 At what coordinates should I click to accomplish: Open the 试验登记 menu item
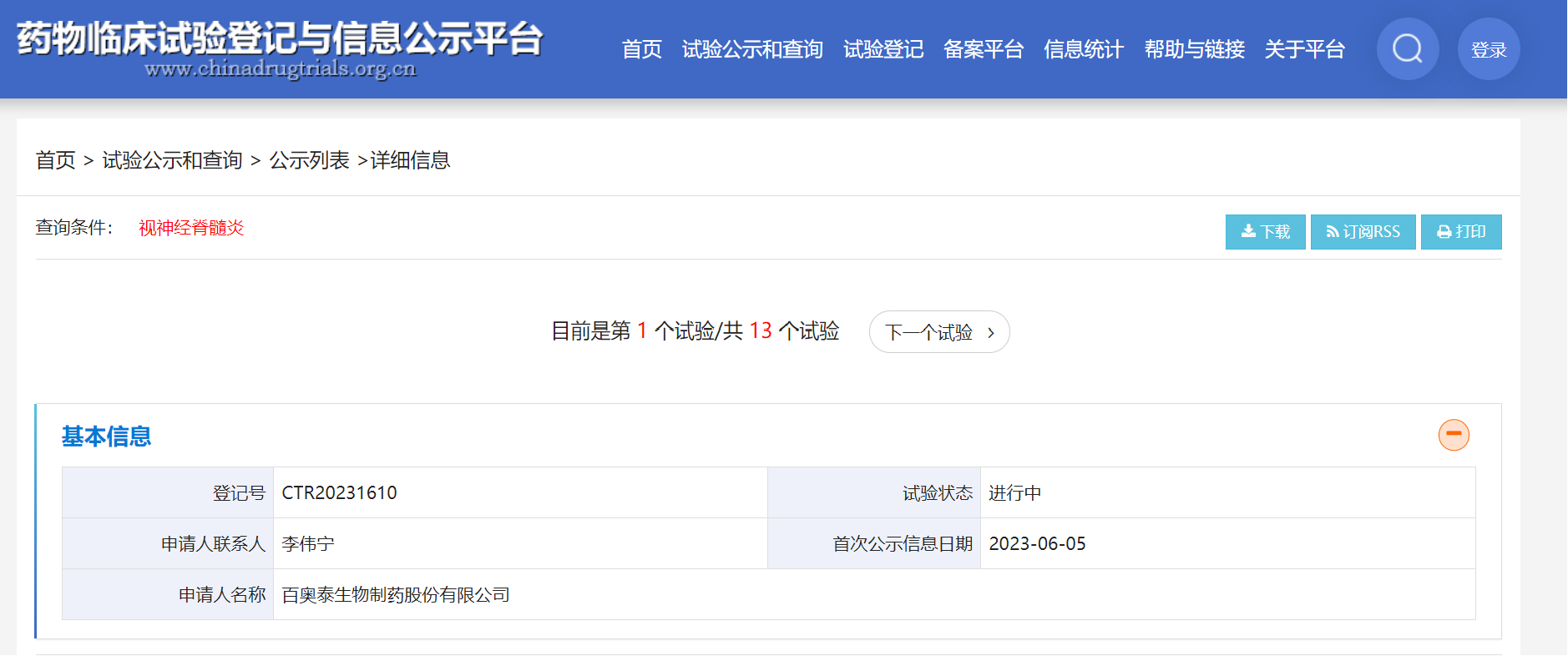[x=883, y=50]
